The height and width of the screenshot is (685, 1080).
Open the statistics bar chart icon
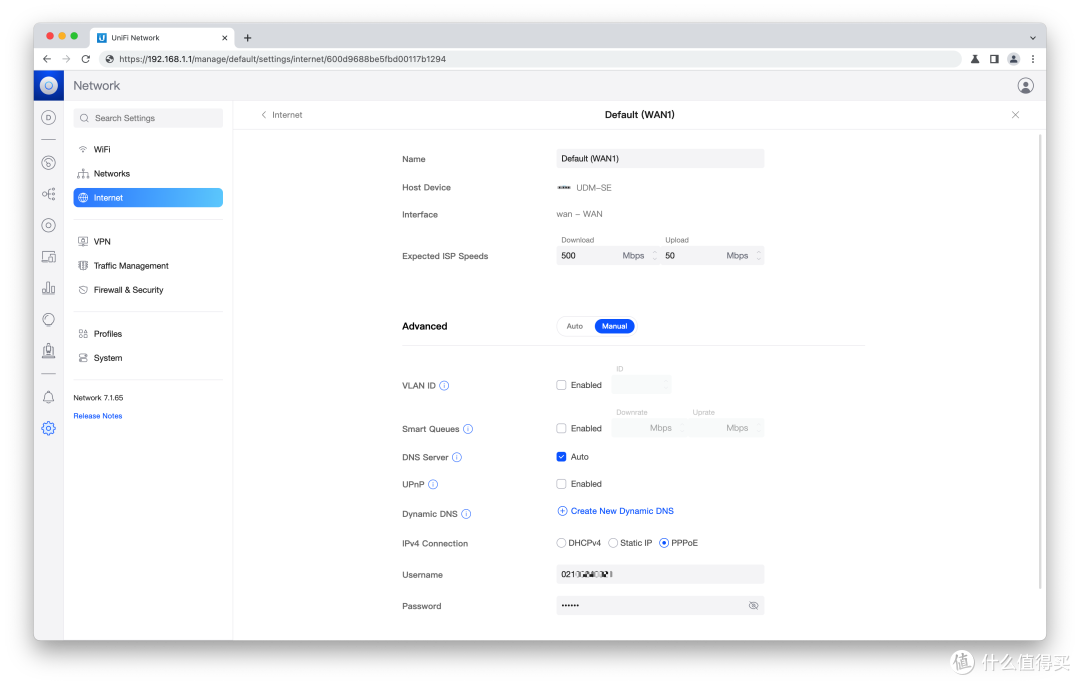click(x=48, y=288)
